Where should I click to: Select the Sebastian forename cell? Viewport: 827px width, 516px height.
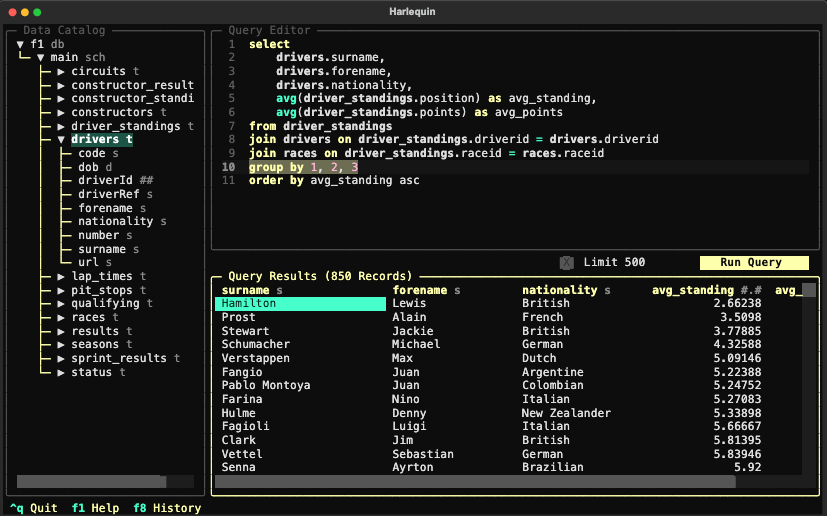pos(422,454)
